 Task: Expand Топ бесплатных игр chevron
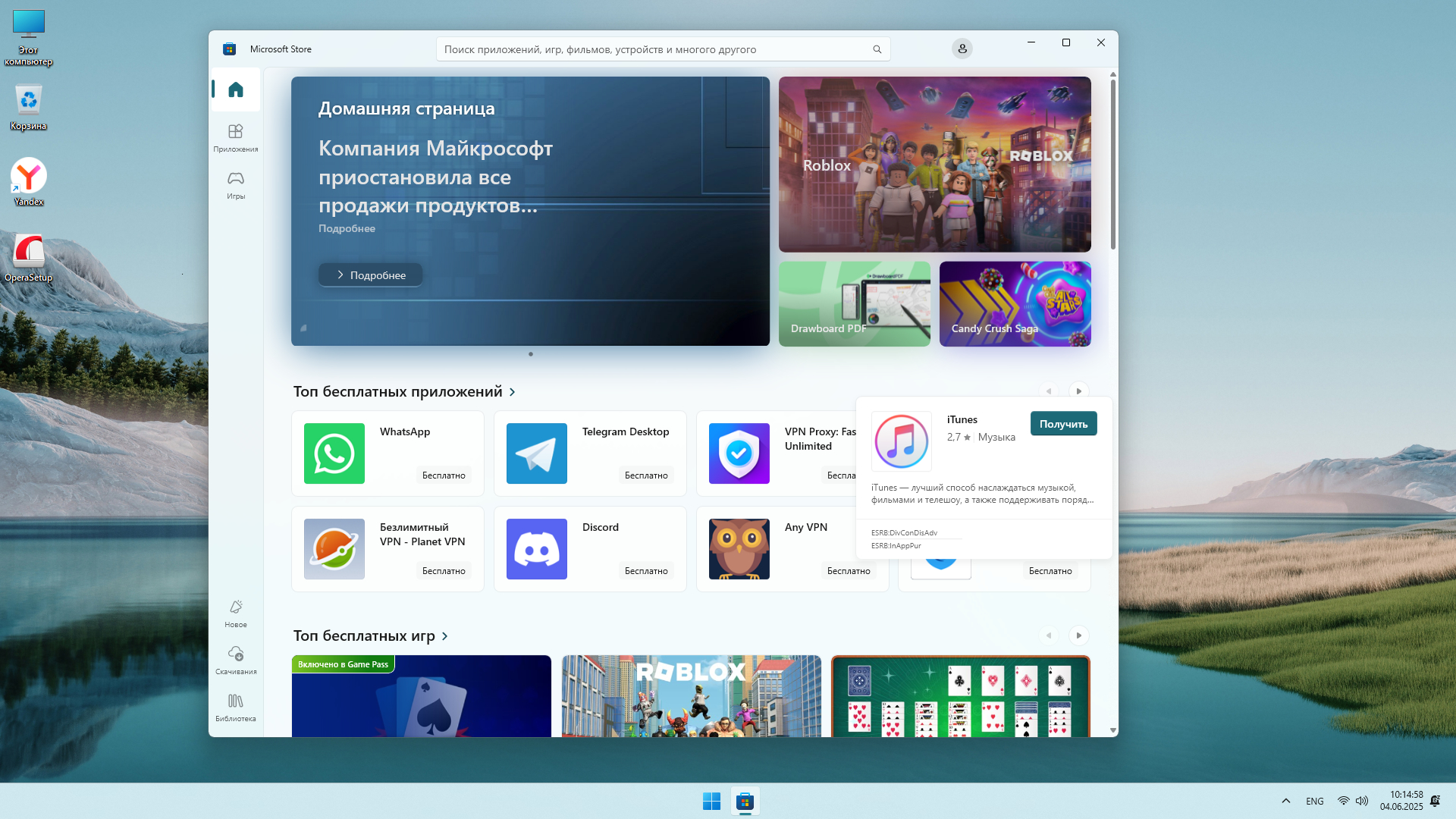tap(445, 636)
